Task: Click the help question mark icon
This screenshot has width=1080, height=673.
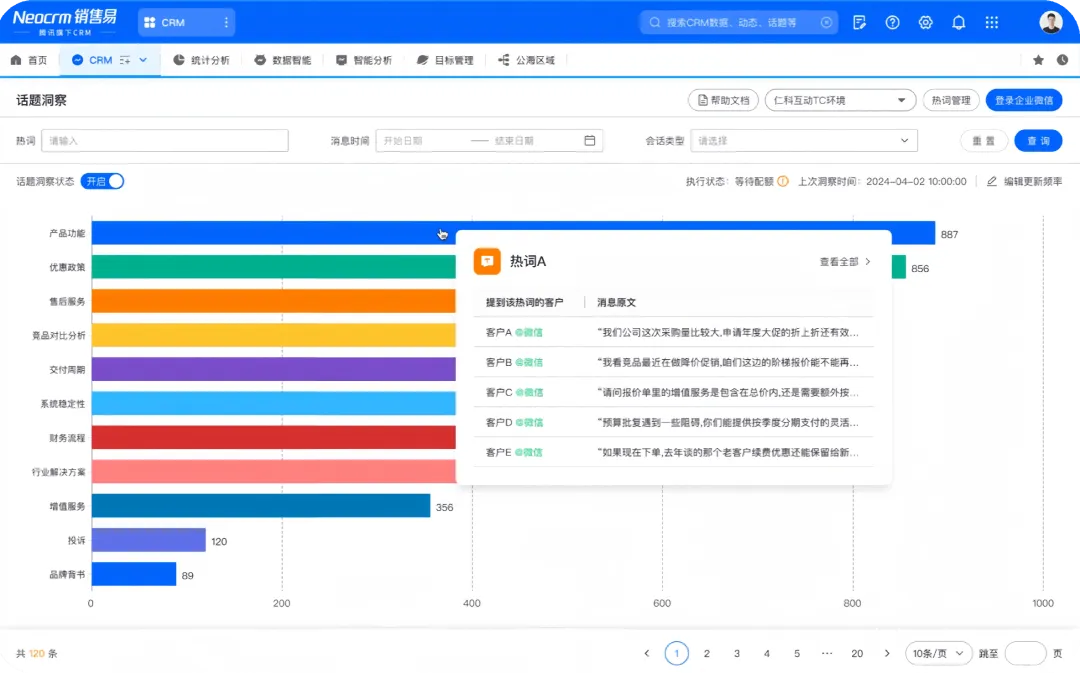Action: (893, 22)
